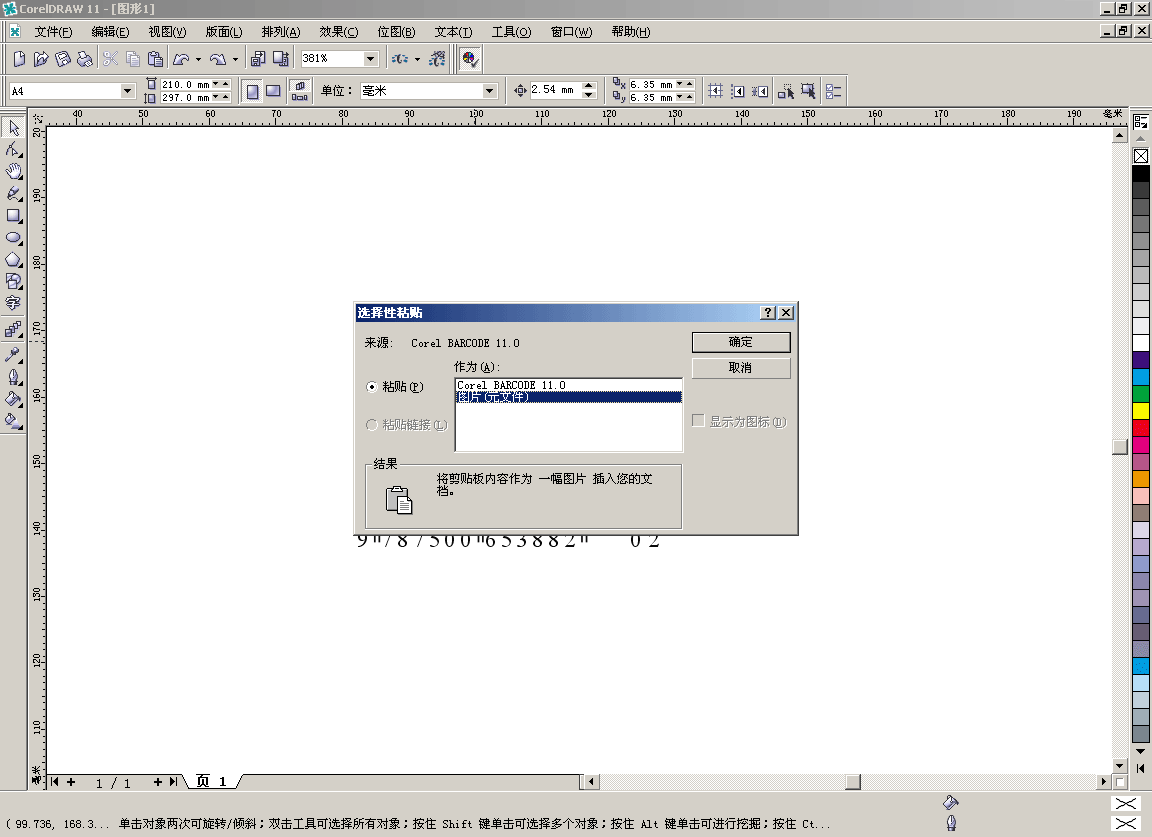The image size is (1152, 837).
Task: Select the Eyedropper tool
Action: click(x=13, y=354)
